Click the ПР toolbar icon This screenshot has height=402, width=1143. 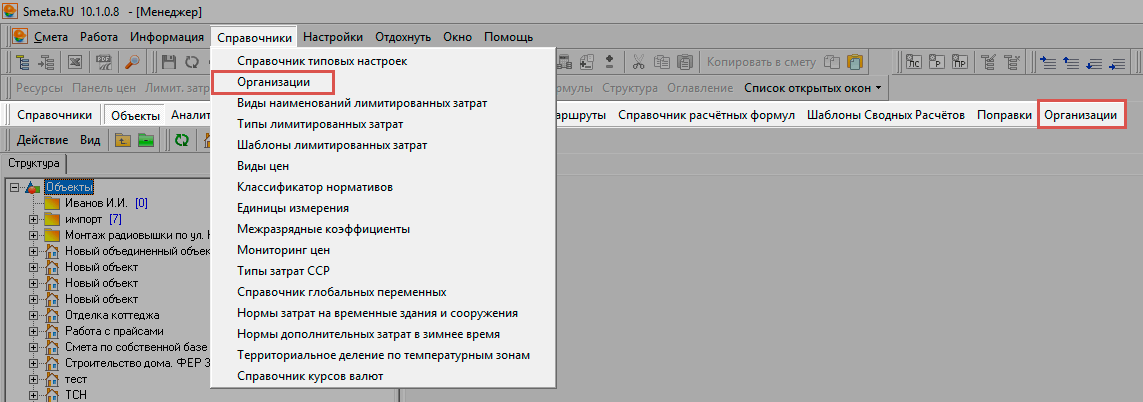tap(961, 63)
